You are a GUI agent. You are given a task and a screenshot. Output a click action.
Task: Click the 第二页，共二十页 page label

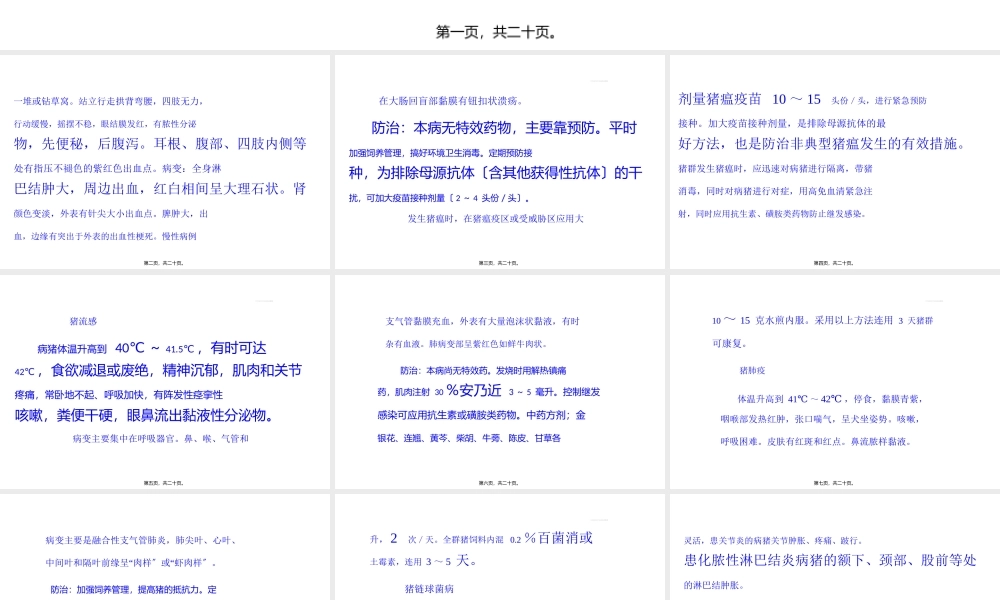pyautogui.click(x=165, y=263)
